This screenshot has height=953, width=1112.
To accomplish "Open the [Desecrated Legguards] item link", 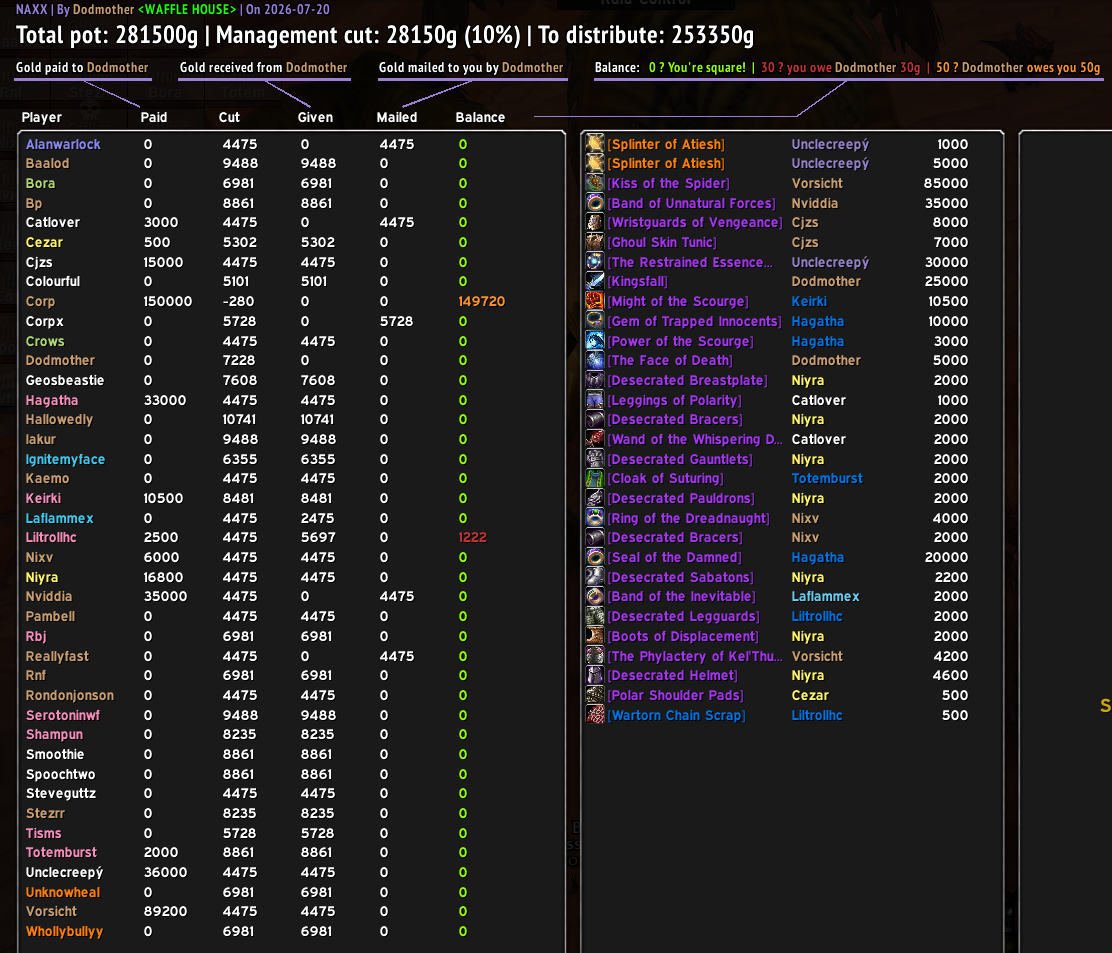I will 682,616.
